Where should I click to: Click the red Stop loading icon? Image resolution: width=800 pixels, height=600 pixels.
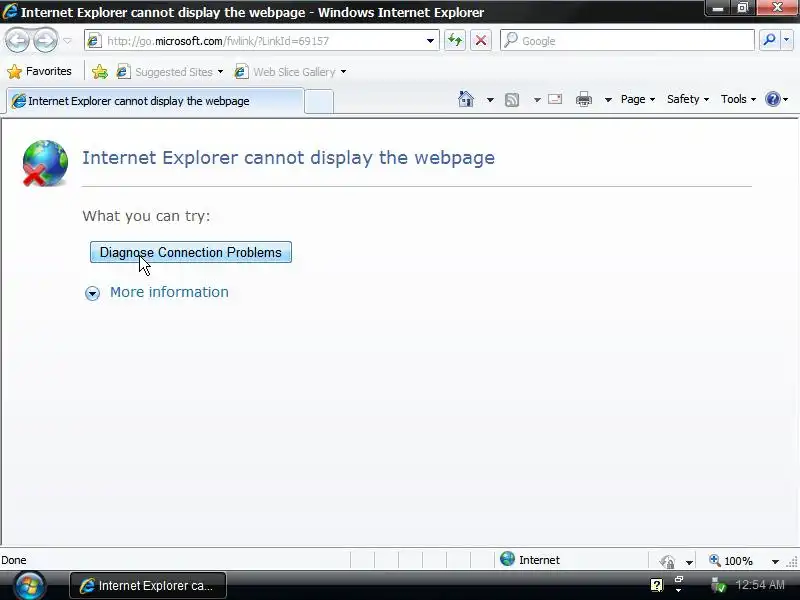(x=481, y=40)
